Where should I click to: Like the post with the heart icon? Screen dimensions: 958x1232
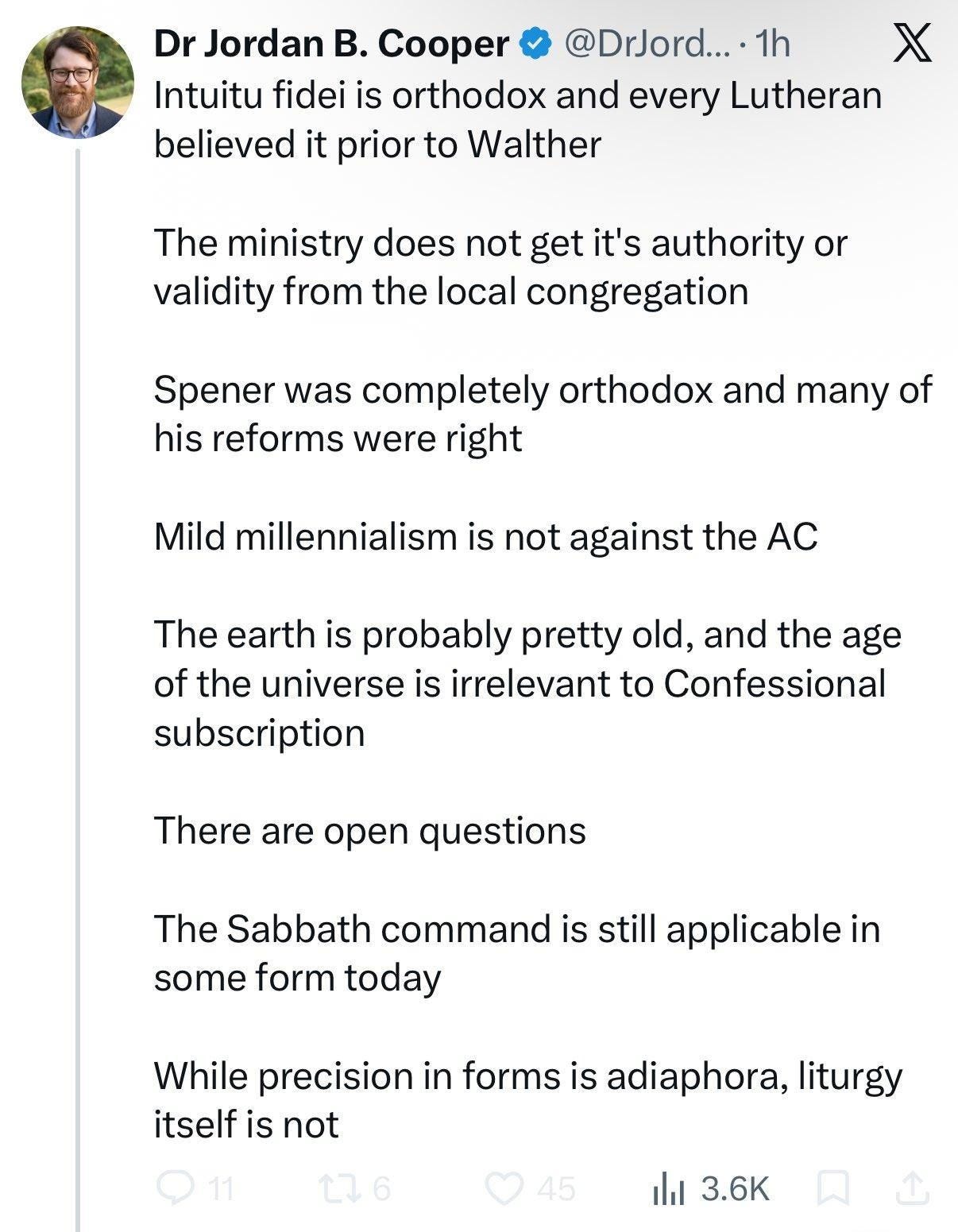[x=504, y=1188]
